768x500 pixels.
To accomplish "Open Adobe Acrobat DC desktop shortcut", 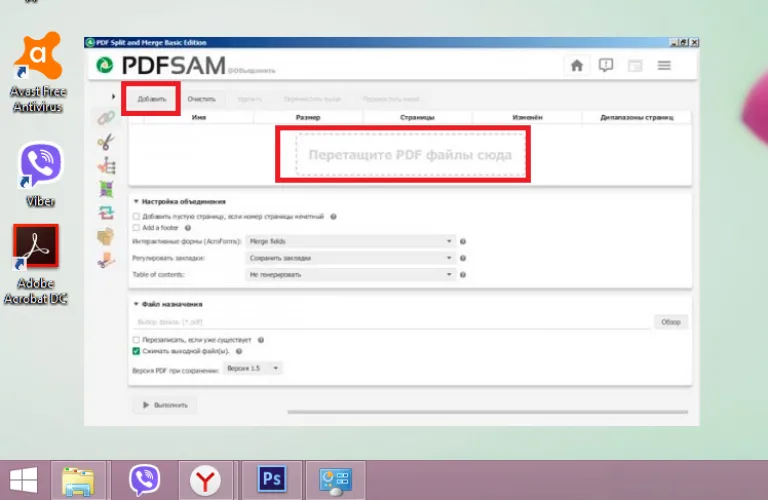I will coord(35,264).
